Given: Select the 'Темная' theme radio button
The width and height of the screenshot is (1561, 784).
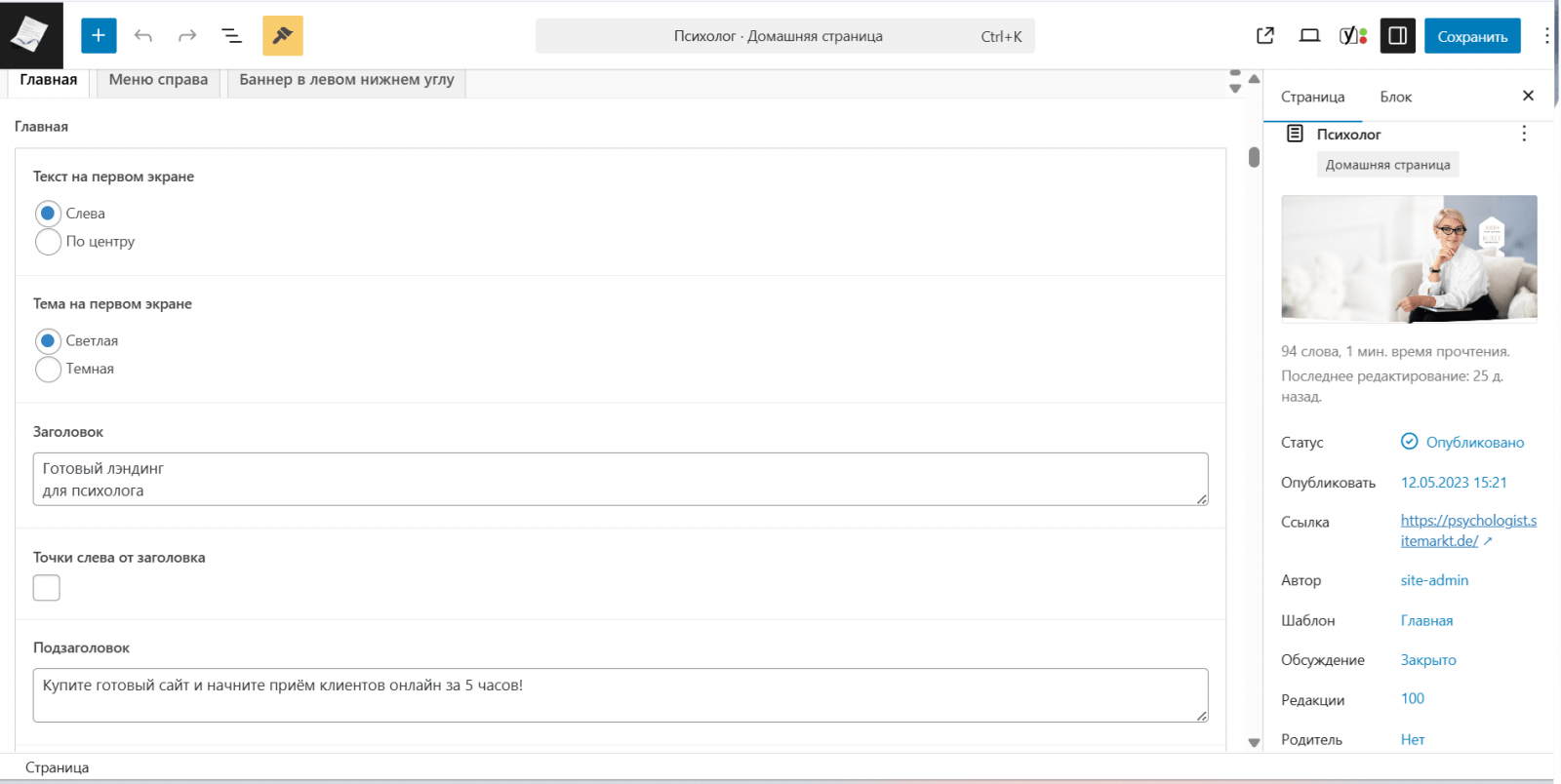Looking at the screenshot, I should 48,370.
